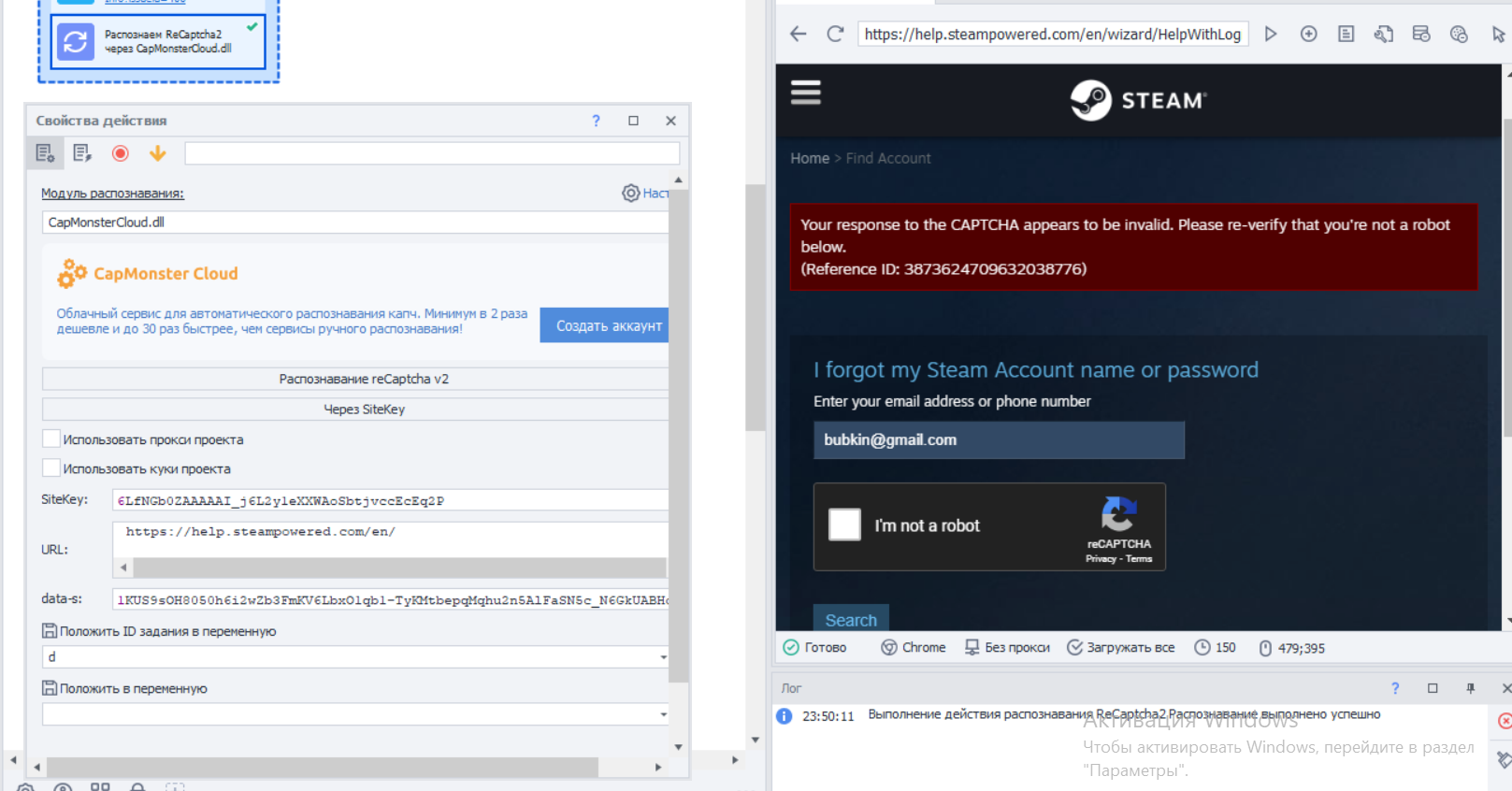Pin the log panel
This screenshot has width=1512, height=791.
[1470, 688]
